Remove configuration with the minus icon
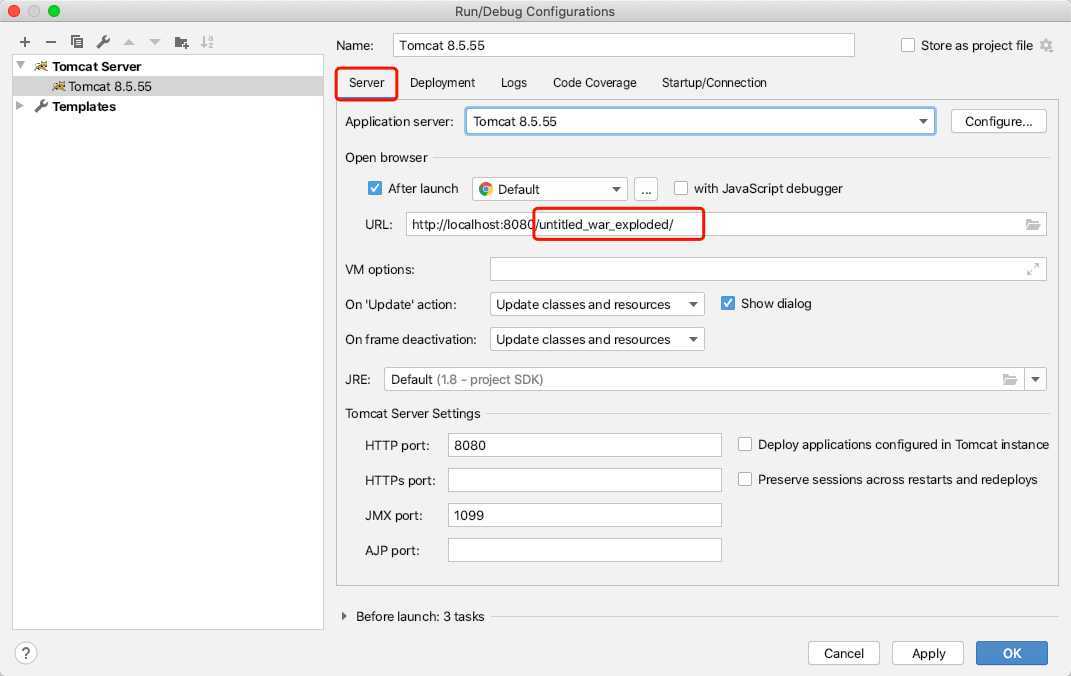Screen dimensions: 1071x676 tap(51, 42)
